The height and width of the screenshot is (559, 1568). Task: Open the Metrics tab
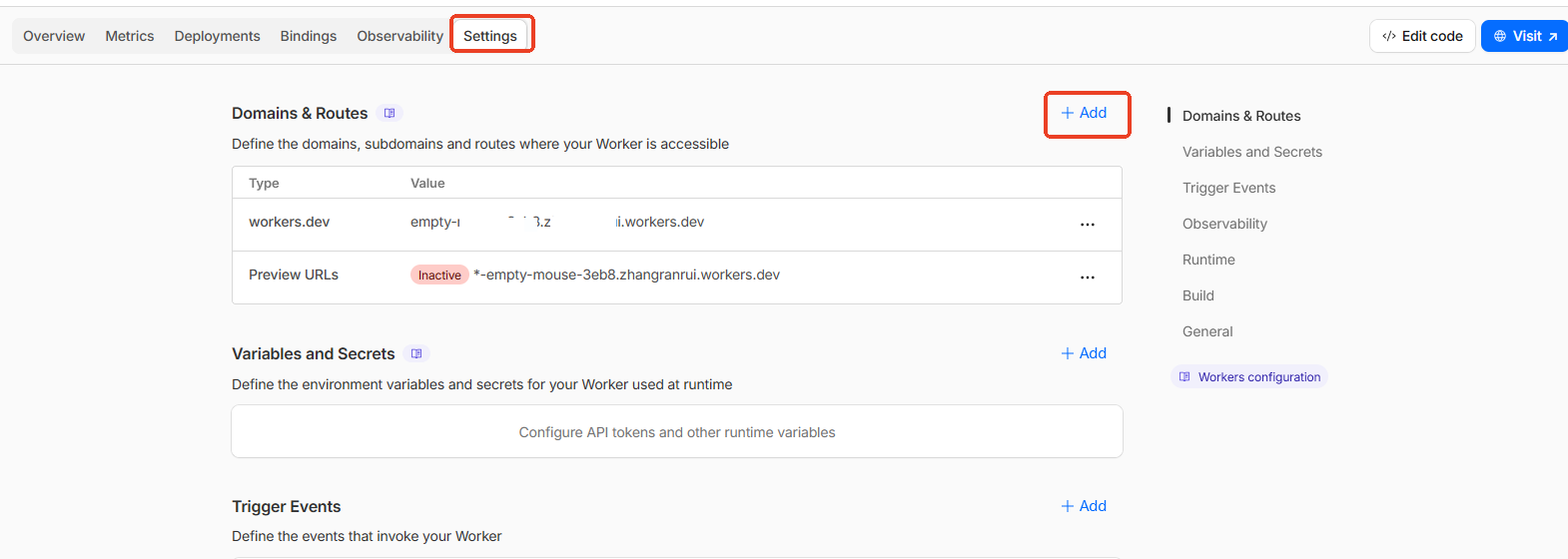[x=130, y=36]
